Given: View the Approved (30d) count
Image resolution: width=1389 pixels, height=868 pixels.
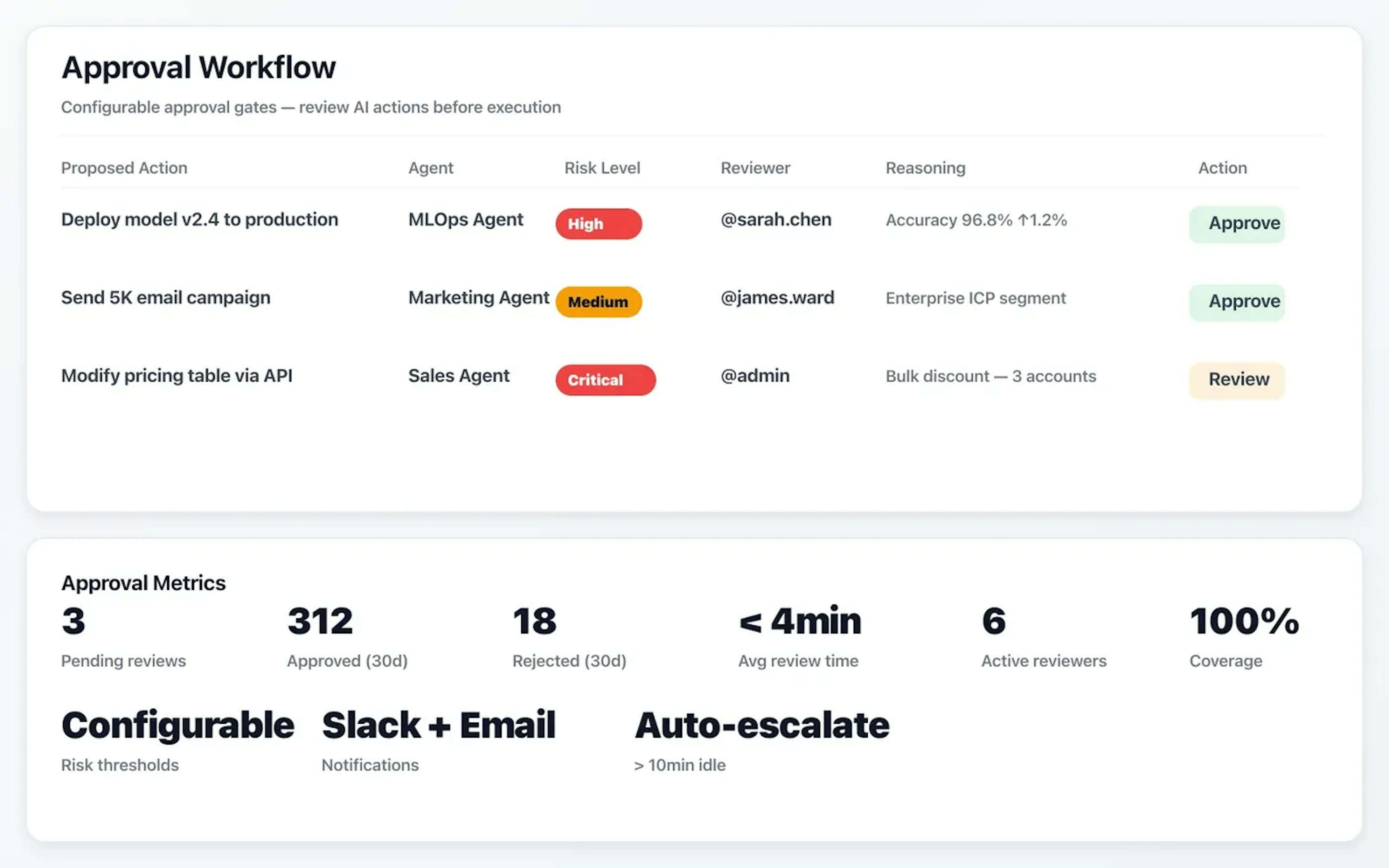Looking at the screenshot, I should tap(347, 637).
